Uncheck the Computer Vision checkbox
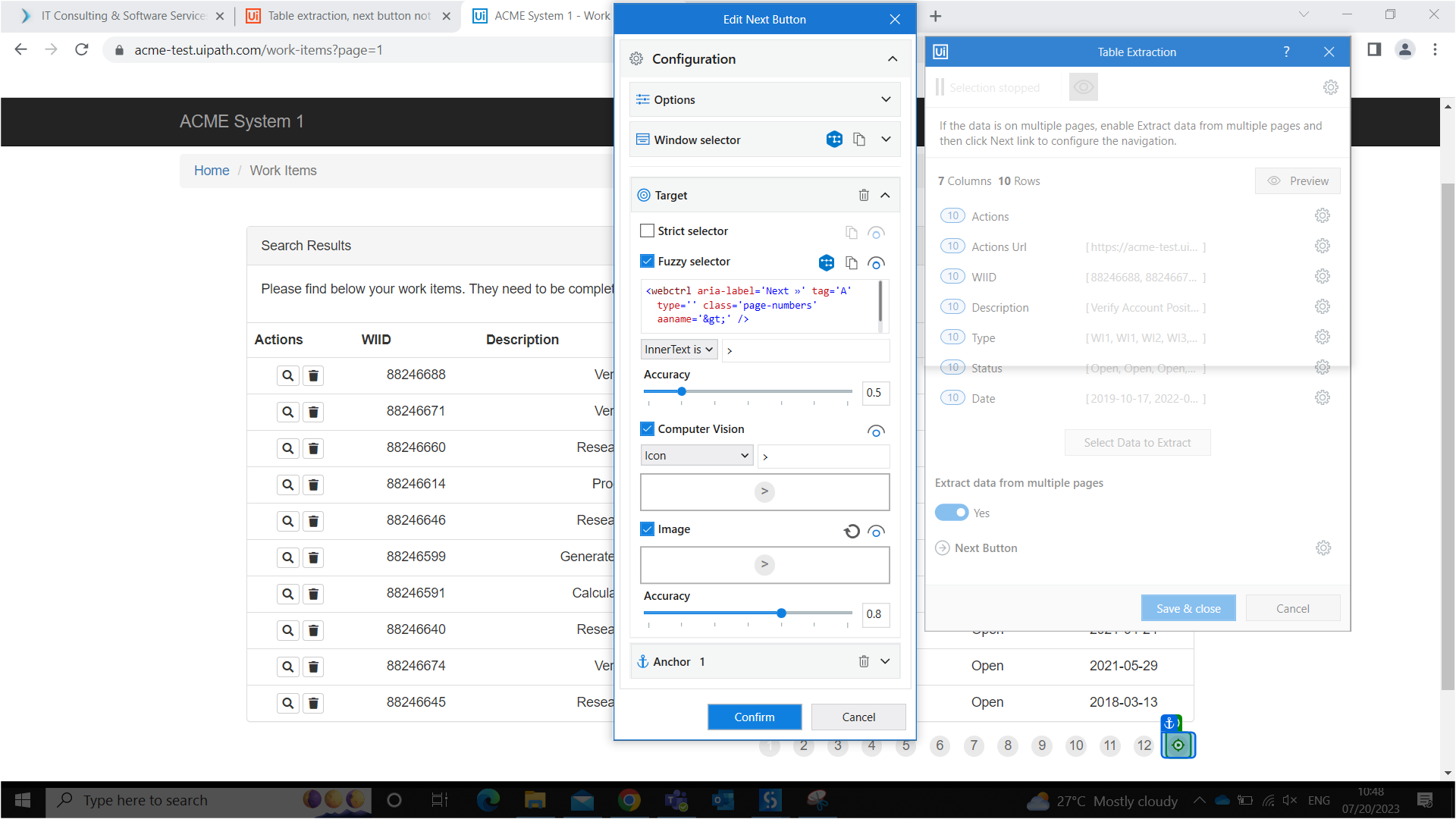The height and width of the screenshot is (819, 1456). 647,429
